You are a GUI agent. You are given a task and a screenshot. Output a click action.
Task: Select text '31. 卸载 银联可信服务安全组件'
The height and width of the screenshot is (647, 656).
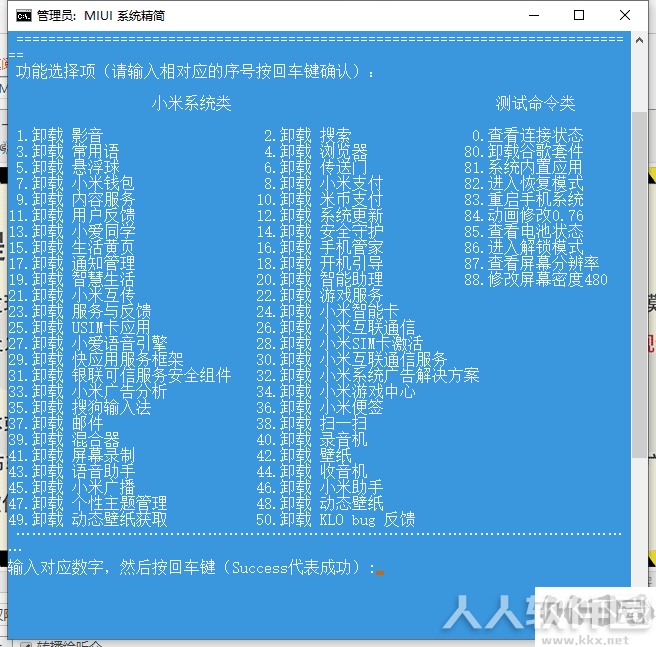[120, 375]
